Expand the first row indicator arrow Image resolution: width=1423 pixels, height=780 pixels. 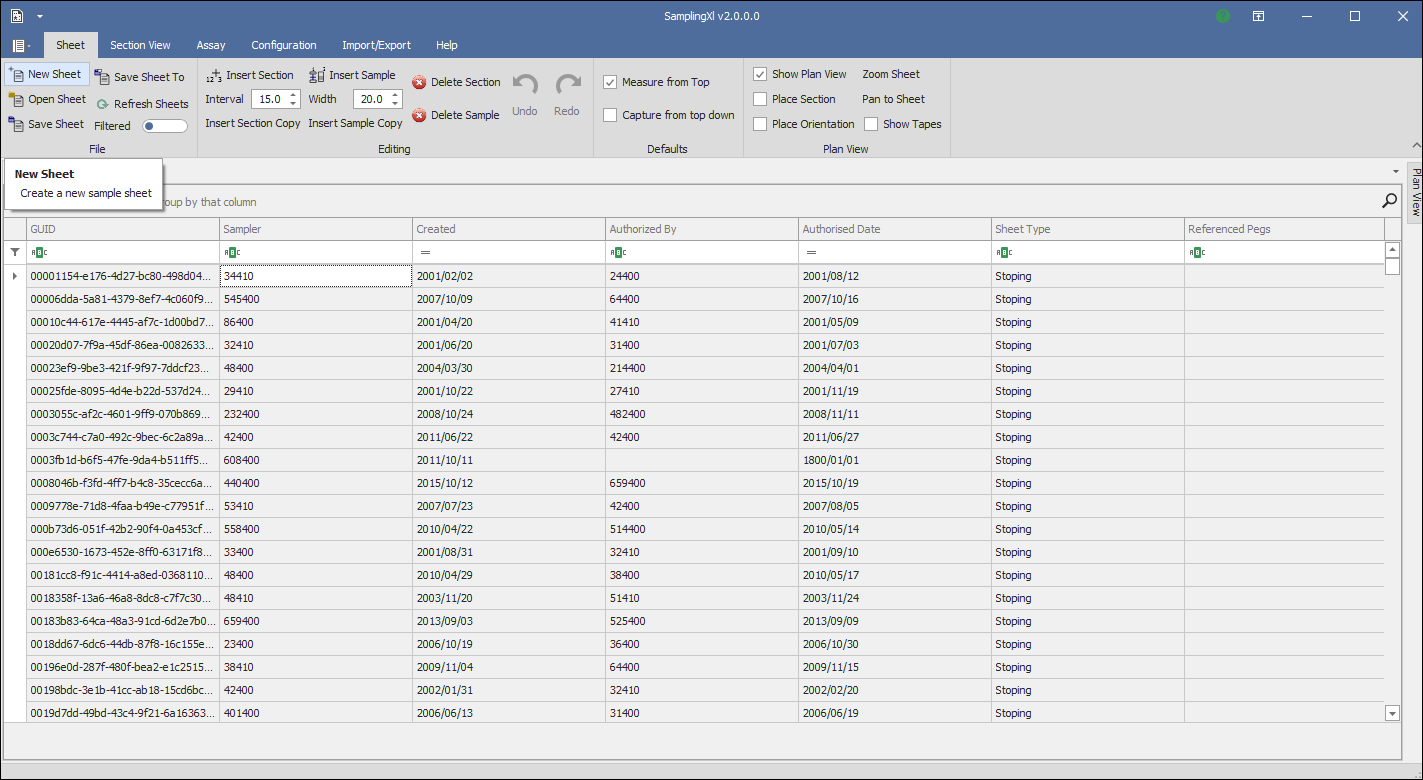[14, 276]
